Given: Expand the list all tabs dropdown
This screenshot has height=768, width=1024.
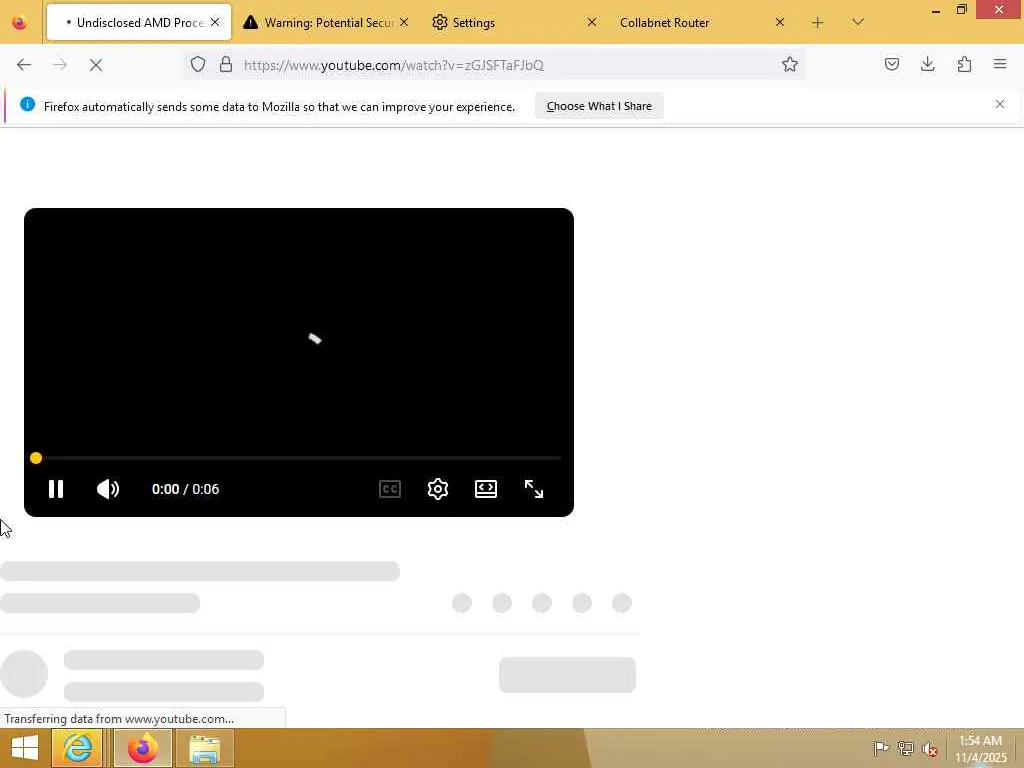Looking at the screenshot, I should click(x=857, y=23).
